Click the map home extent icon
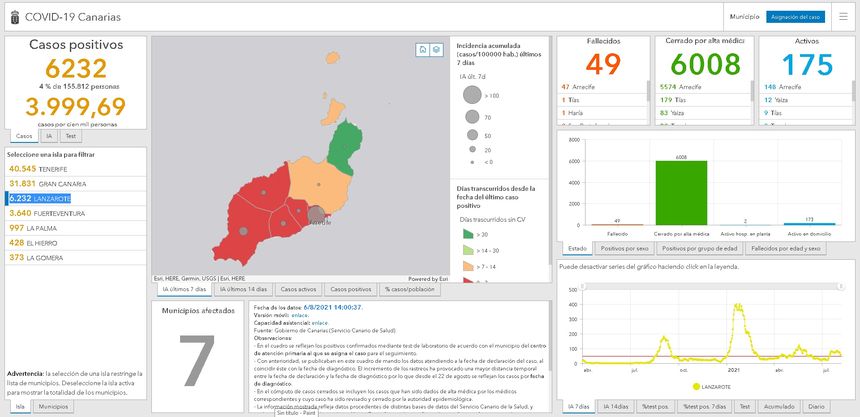The image size is (860, 417). click(x=422, y=49)
